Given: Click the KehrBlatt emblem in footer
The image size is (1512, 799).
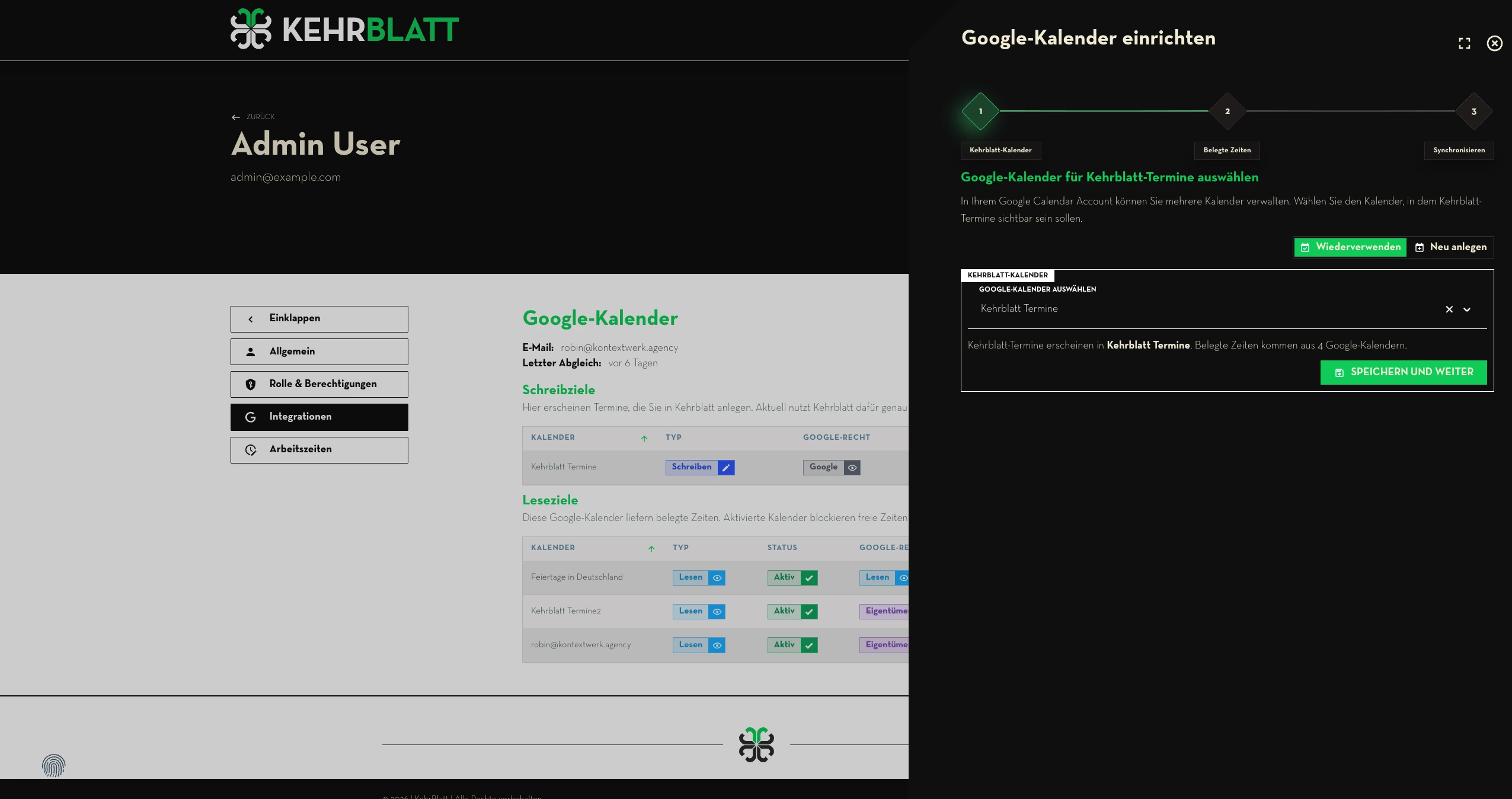Looking at the screenshot, I should tap(756, 744).
